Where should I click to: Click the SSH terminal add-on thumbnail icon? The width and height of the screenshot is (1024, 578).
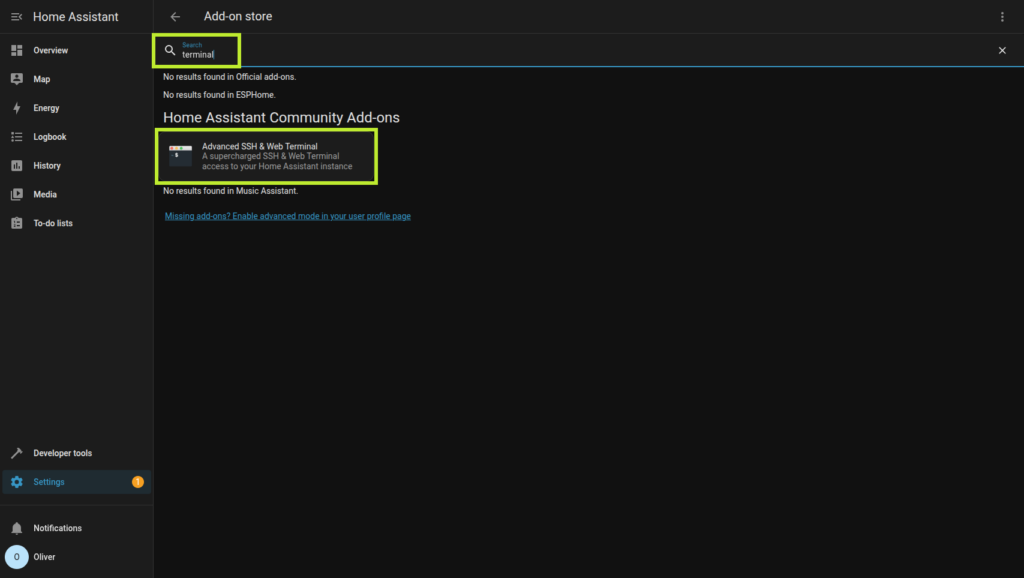coord(180,156)
